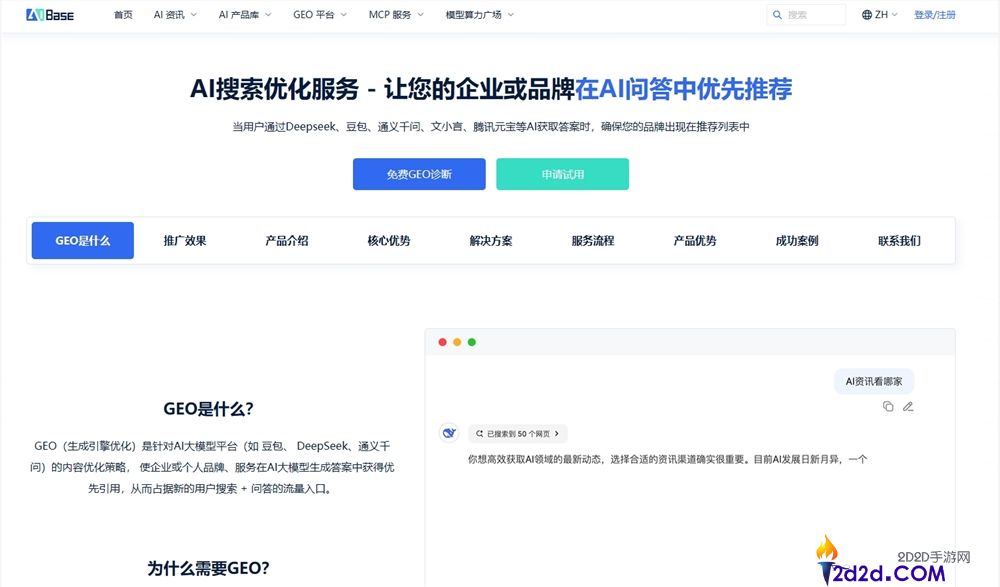Click the globe language icon
Screen dimensions: 1000x587
(x=867, y=15)
